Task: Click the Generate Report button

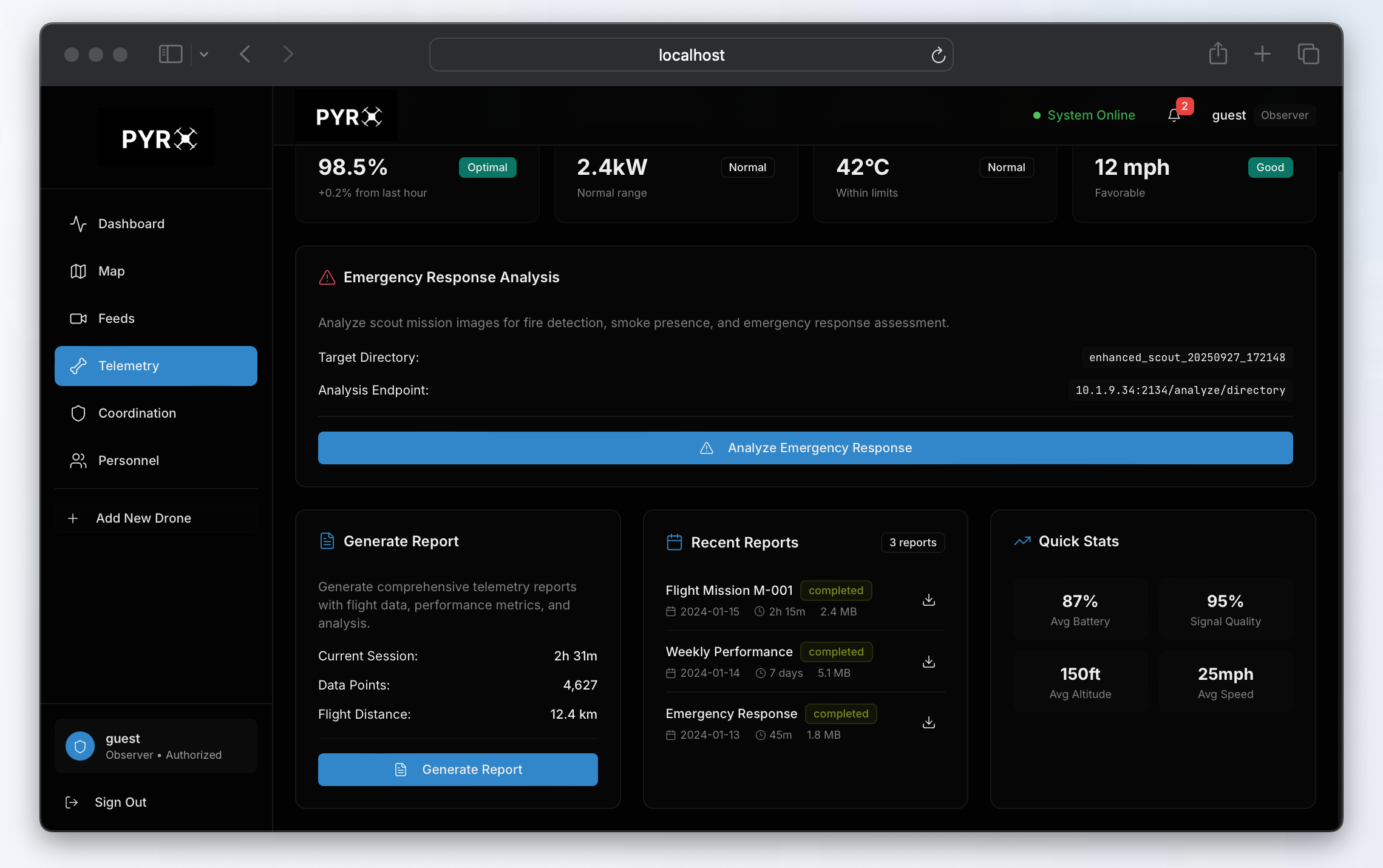Action: 458,770
